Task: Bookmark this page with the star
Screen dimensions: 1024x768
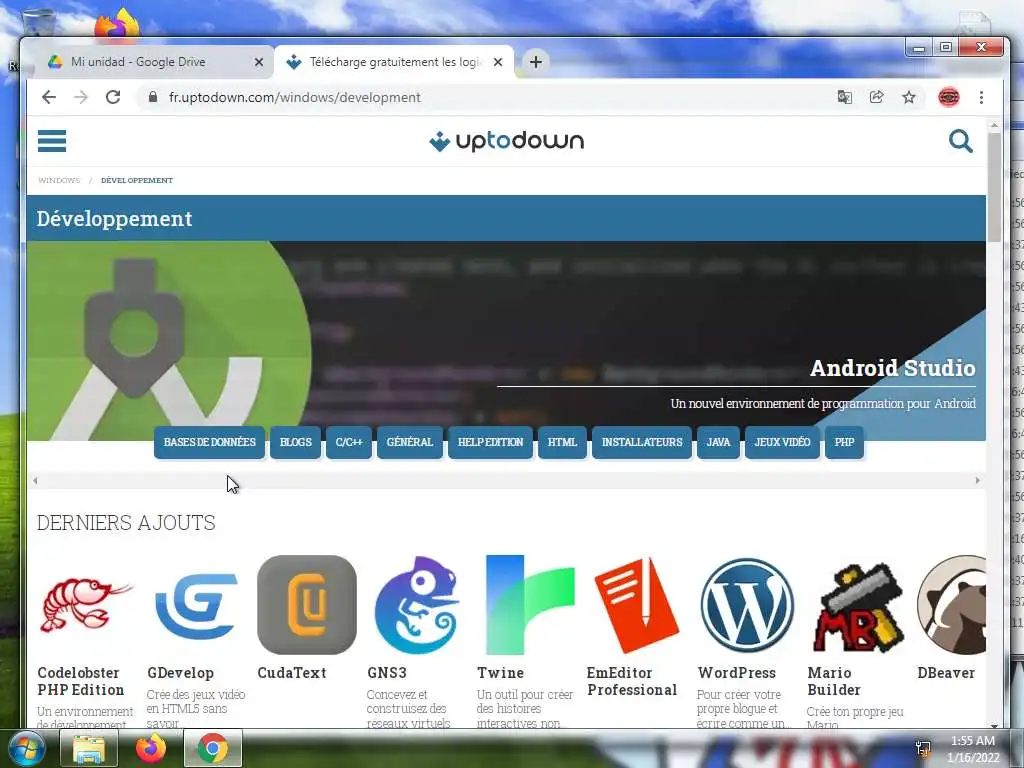Action: 908,97
